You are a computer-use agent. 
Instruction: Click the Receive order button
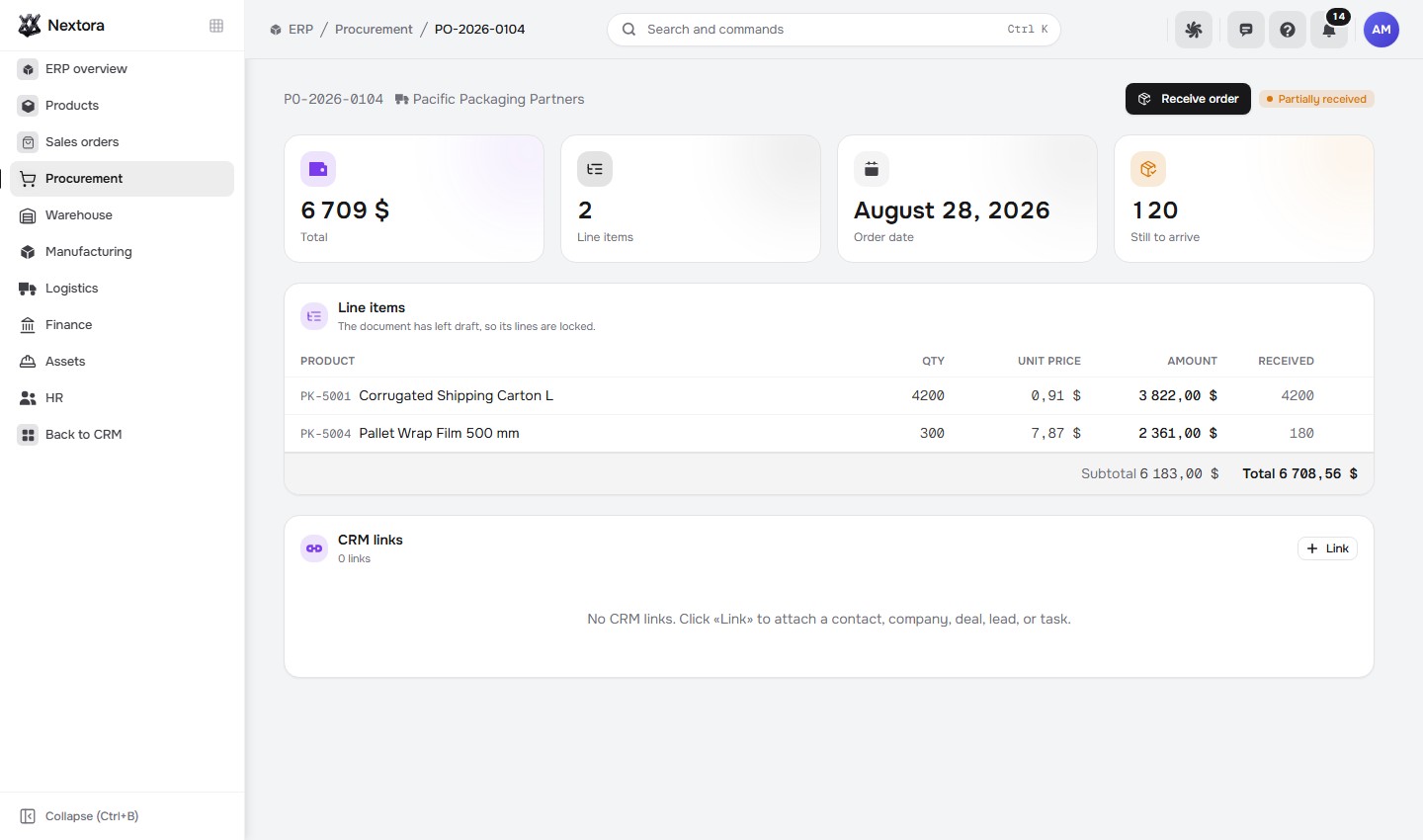pyautogui.click(x=1188, y=99)
